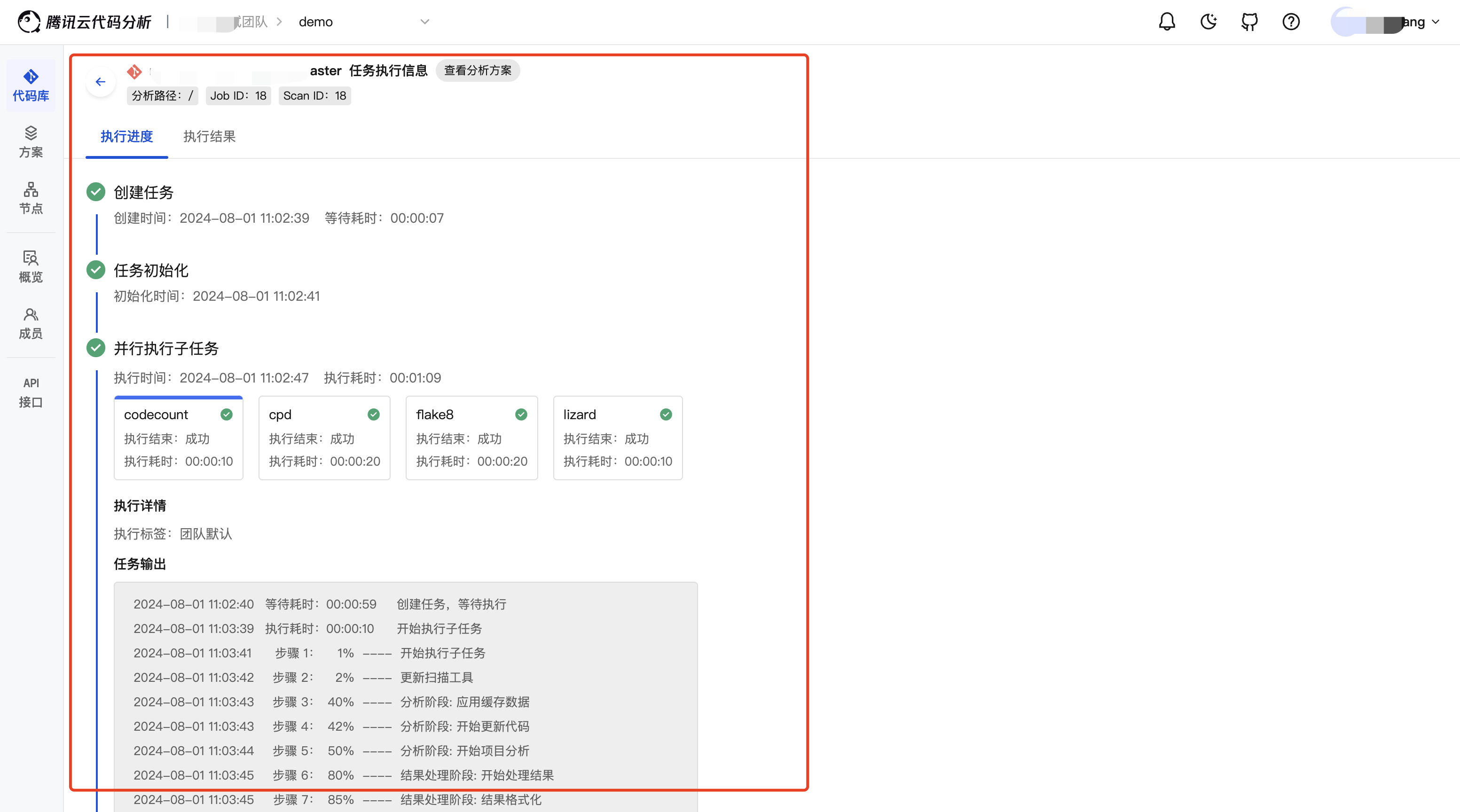
Task: Click log line 创建任务, 等待执行
Action: pos(320,604)
